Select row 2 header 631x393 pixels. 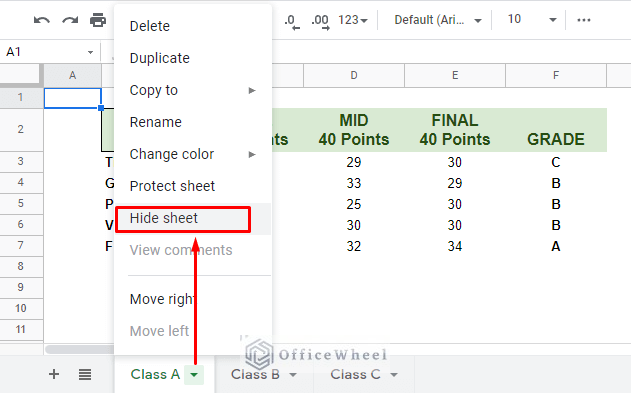[x=21, y=130]
